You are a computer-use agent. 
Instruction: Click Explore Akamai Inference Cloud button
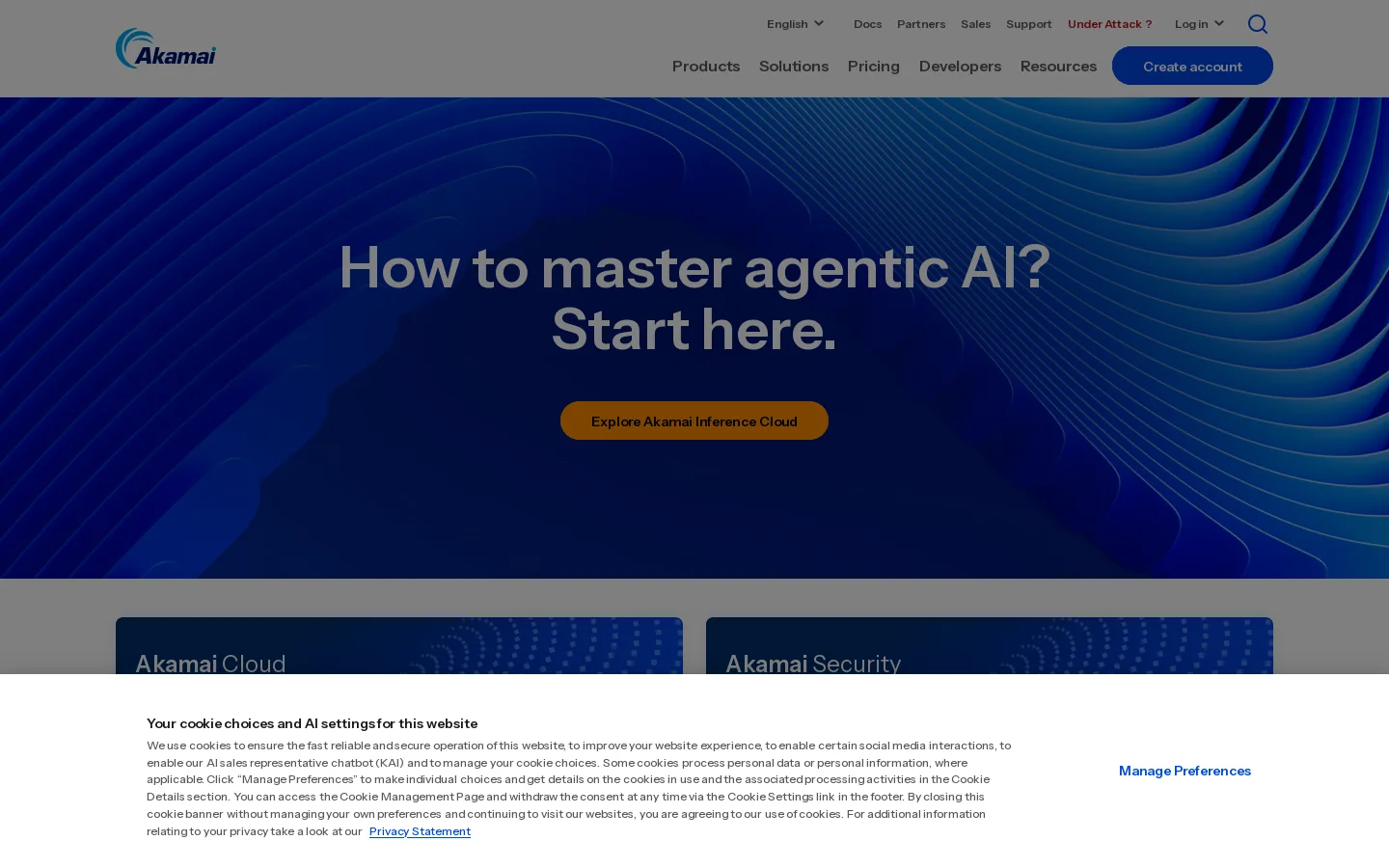pos(694,420)
